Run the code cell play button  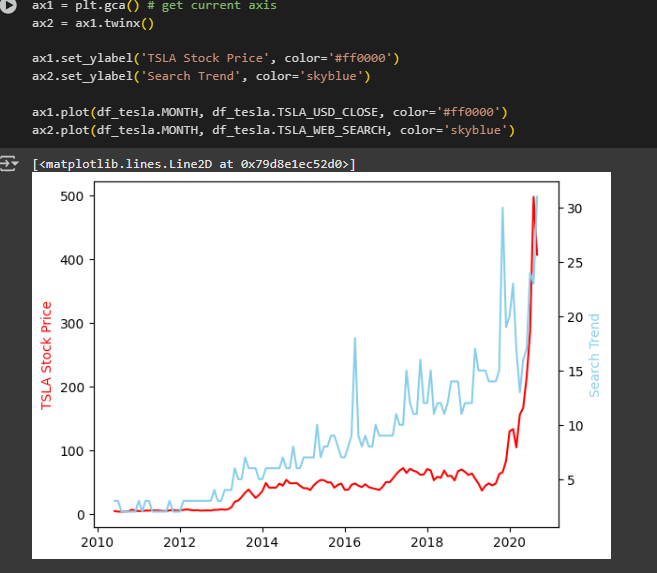coord(8,6)
